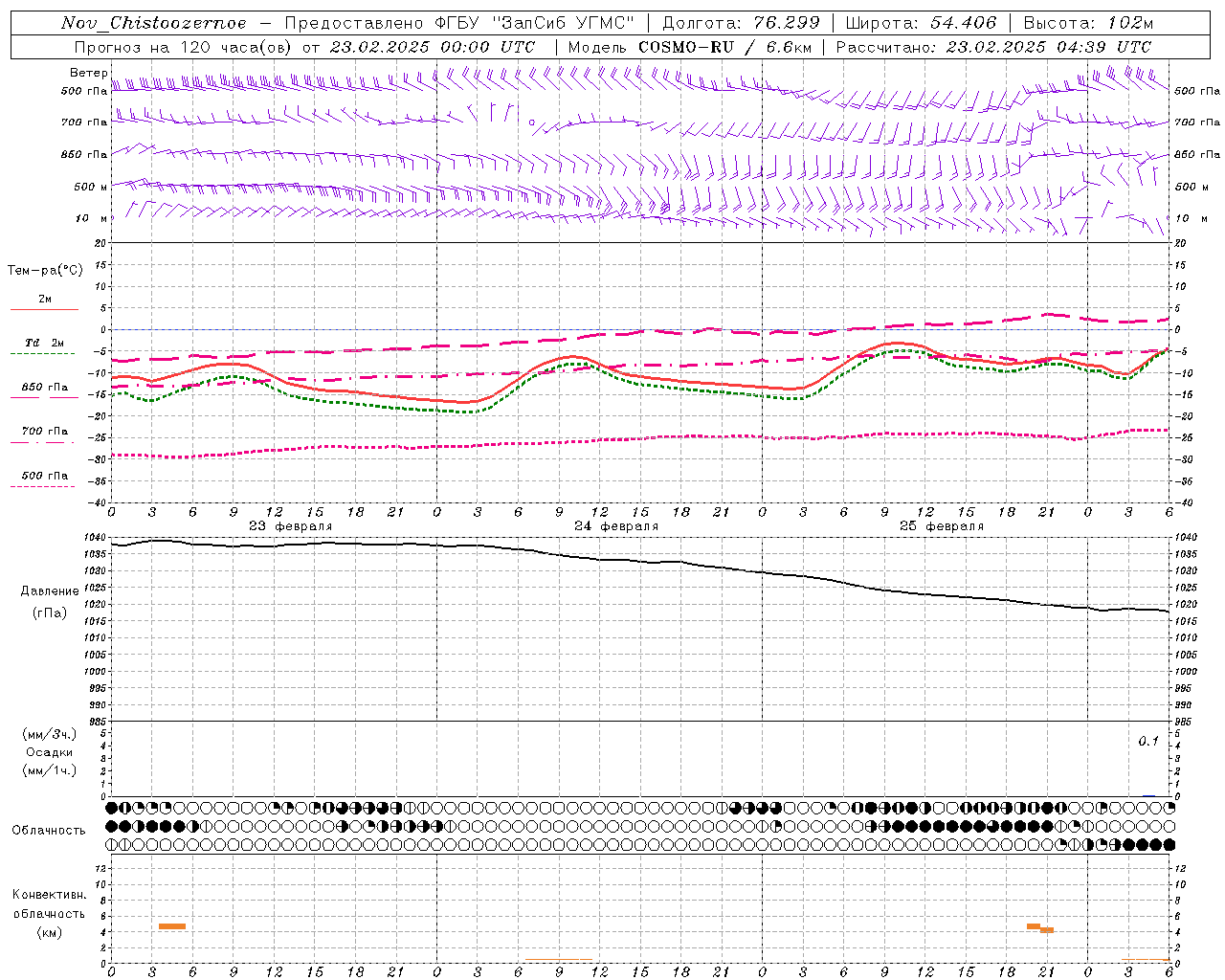
Task: Click the "24 февраля" date label
Action: (616, 526)
